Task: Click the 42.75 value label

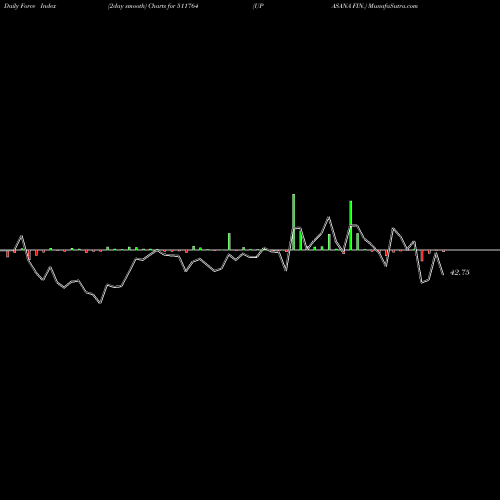Action: click(460, 272)
